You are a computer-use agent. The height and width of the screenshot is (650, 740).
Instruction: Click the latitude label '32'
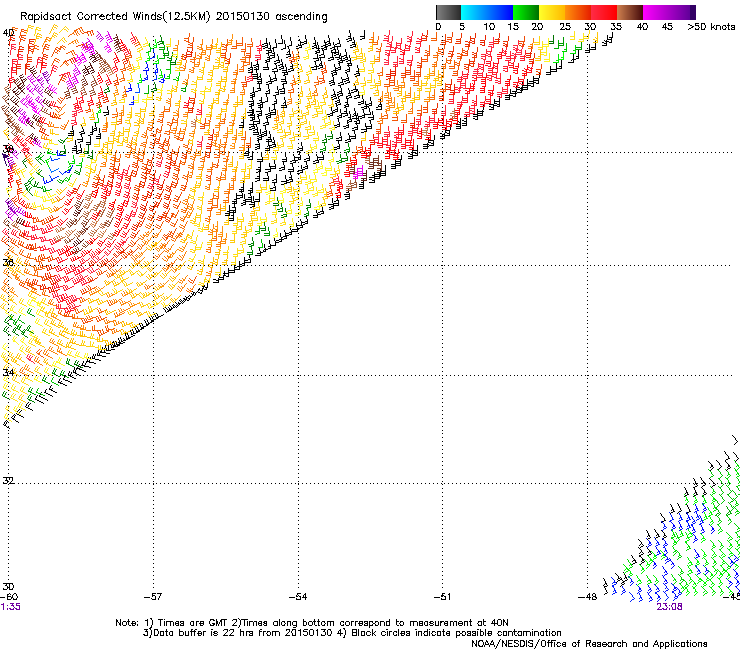coord(8,481)
